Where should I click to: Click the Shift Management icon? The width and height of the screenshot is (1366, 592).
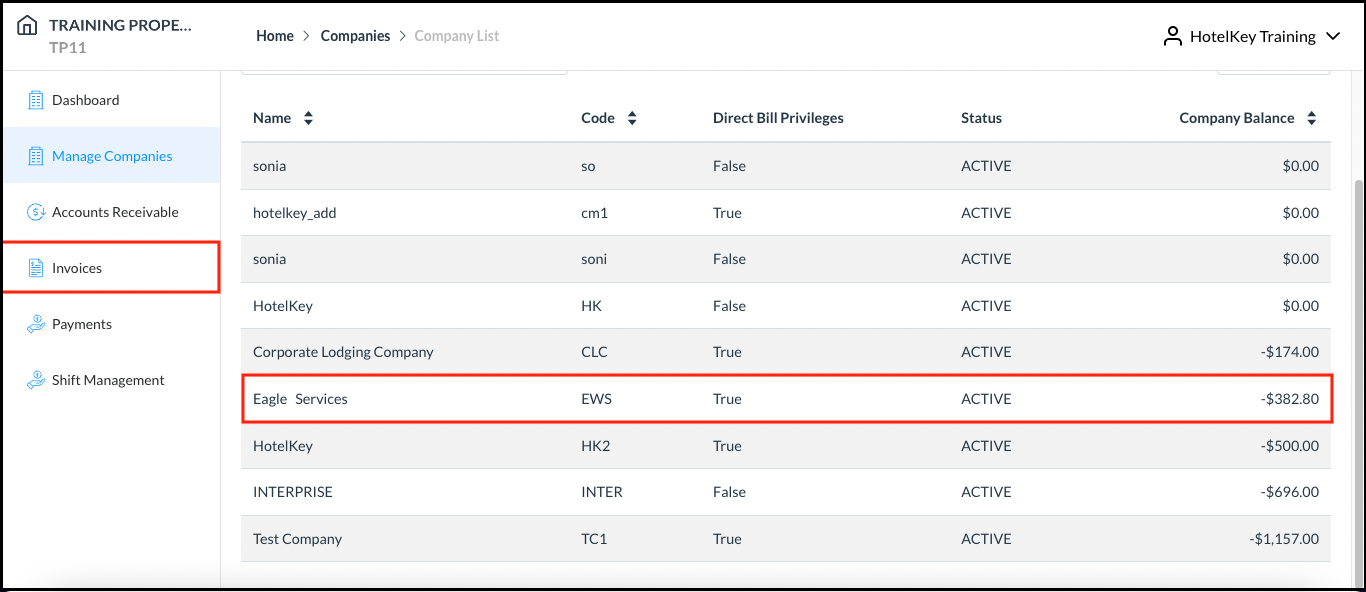coord(36,380)
